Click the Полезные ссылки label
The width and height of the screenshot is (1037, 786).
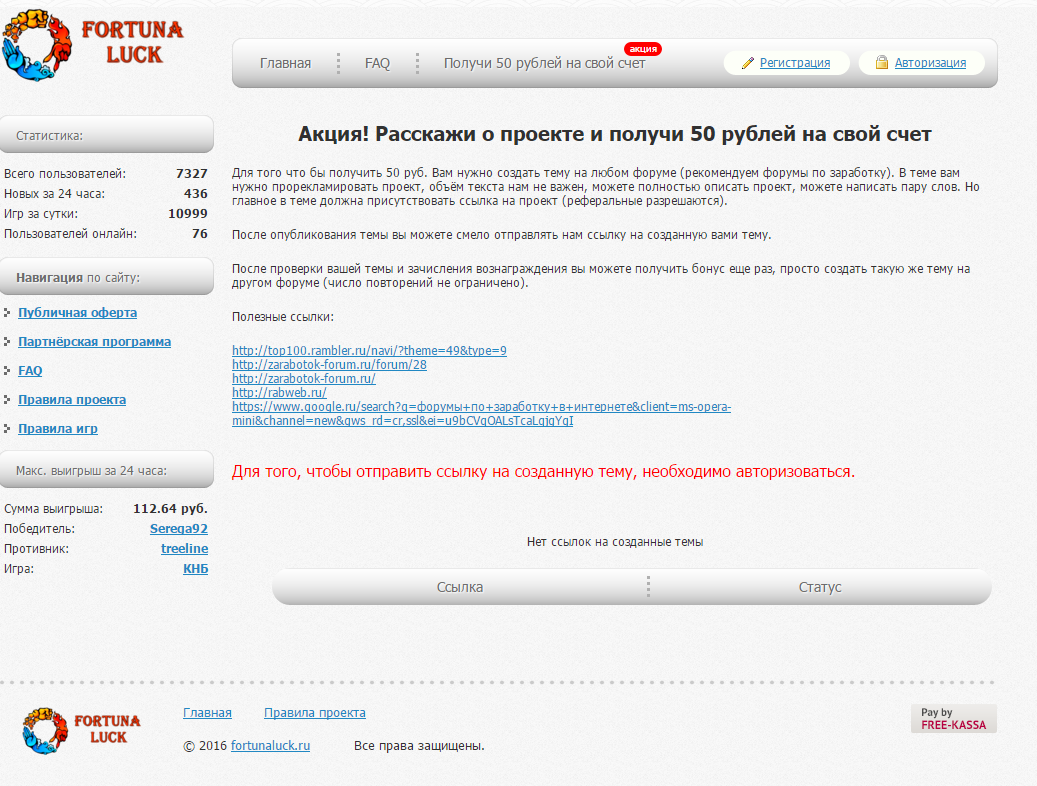click(283, 317)
